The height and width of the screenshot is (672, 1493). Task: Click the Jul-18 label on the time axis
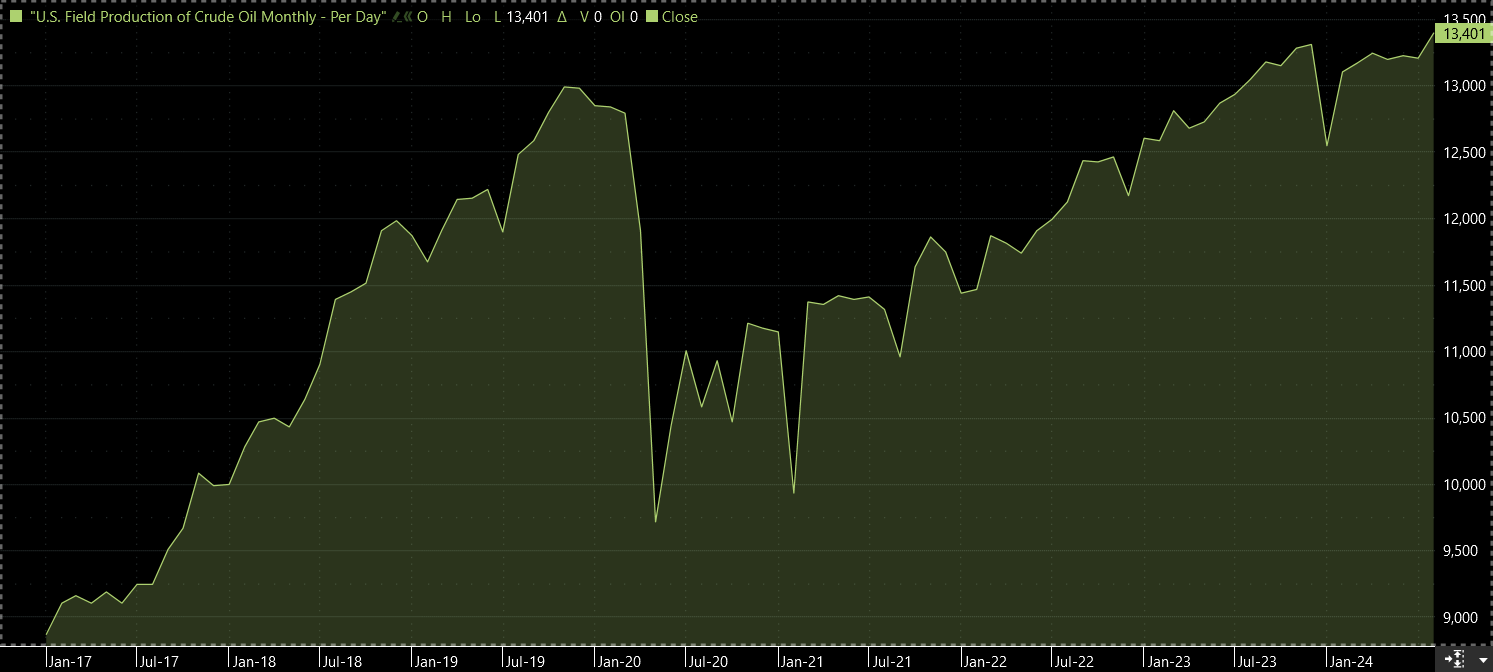[342, 661]
